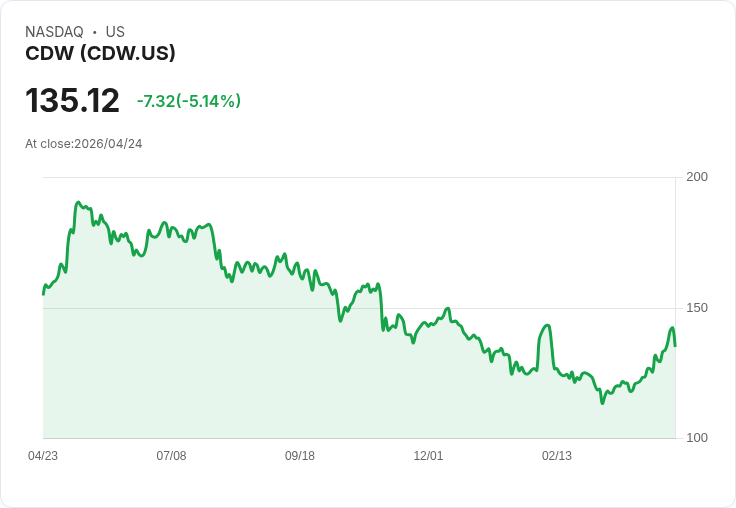The height and width of the screenshot is (508, 736).
Task: Click the US market label
Action: tap(115, 32)
